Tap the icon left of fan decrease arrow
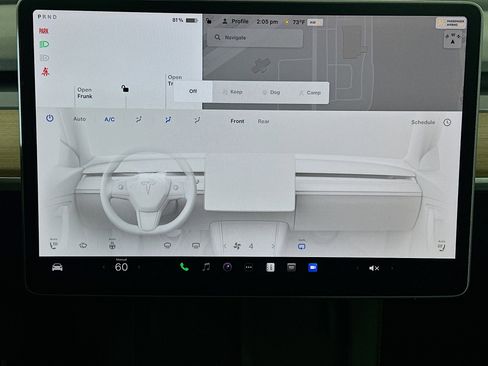Image resolution: width=488 pixels, height=366 pixels. (x=196, y=246)
